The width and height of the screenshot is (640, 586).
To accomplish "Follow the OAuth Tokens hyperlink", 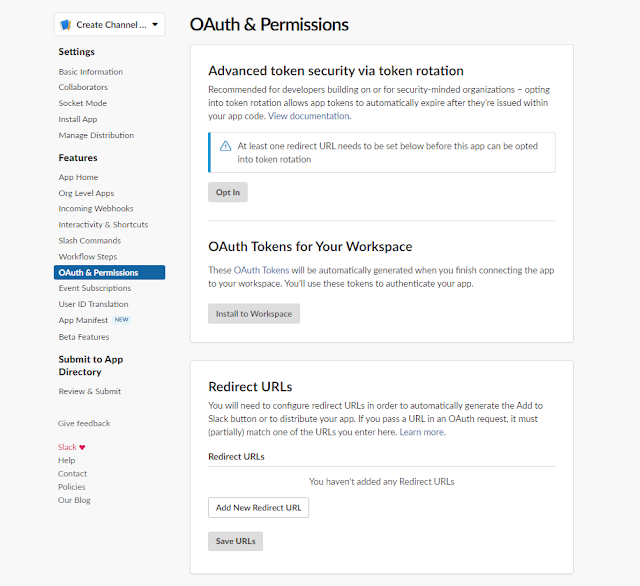I will (x=261, y=270).
